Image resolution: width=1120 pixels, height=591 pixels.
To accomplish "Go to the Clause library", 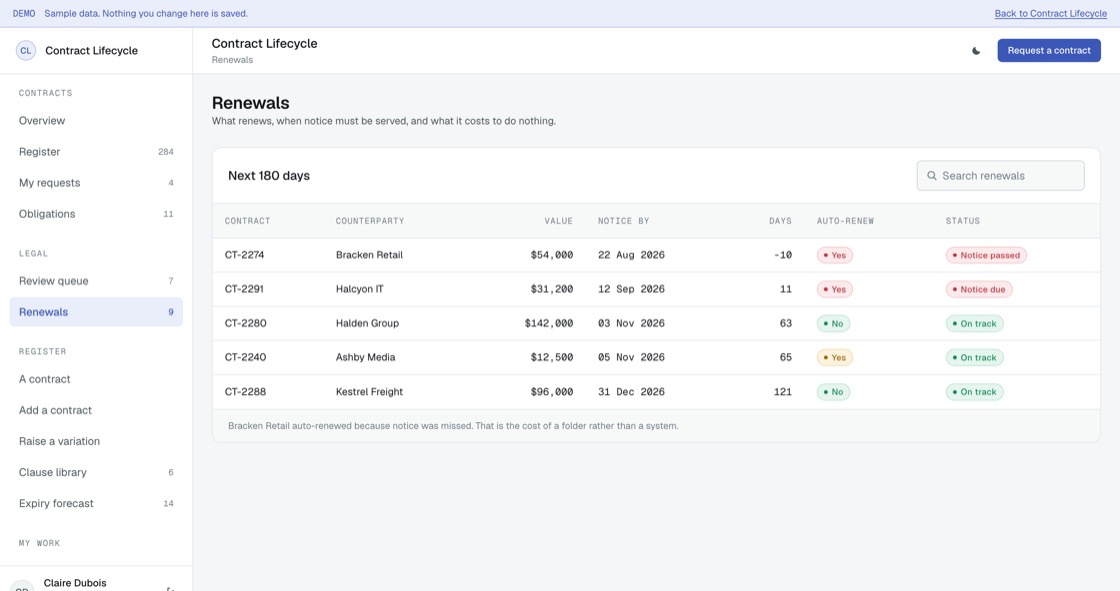I will (x=96, y=472).
